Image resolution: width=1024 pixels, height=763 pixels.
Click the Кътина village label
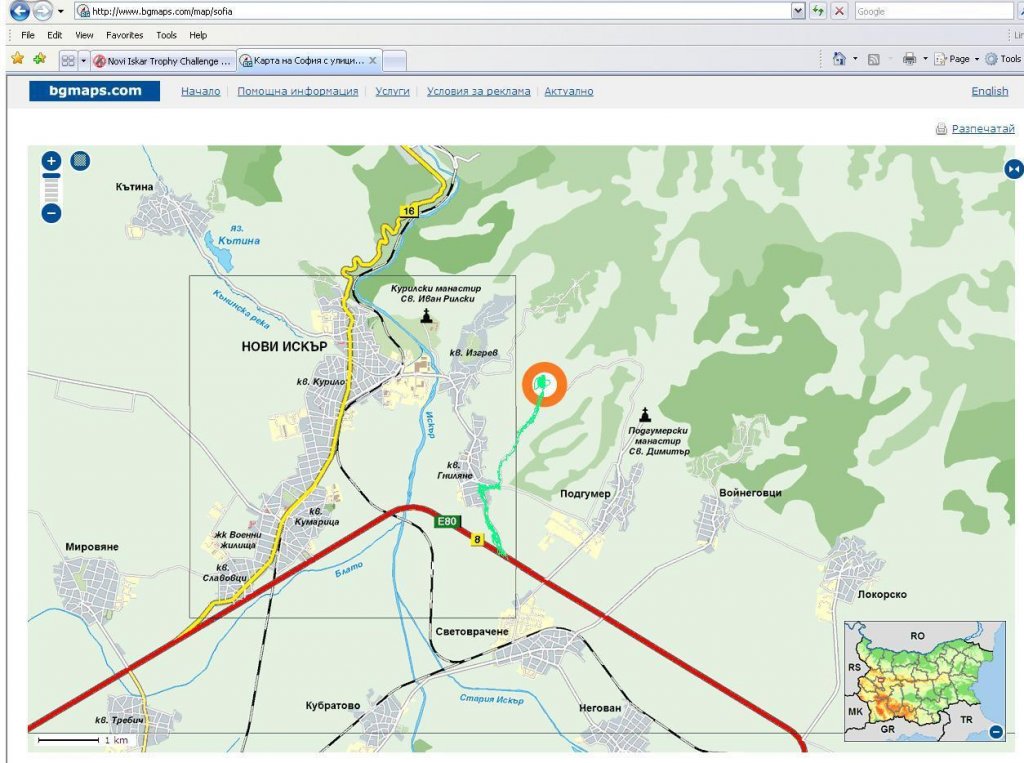[x=135, y=187]
